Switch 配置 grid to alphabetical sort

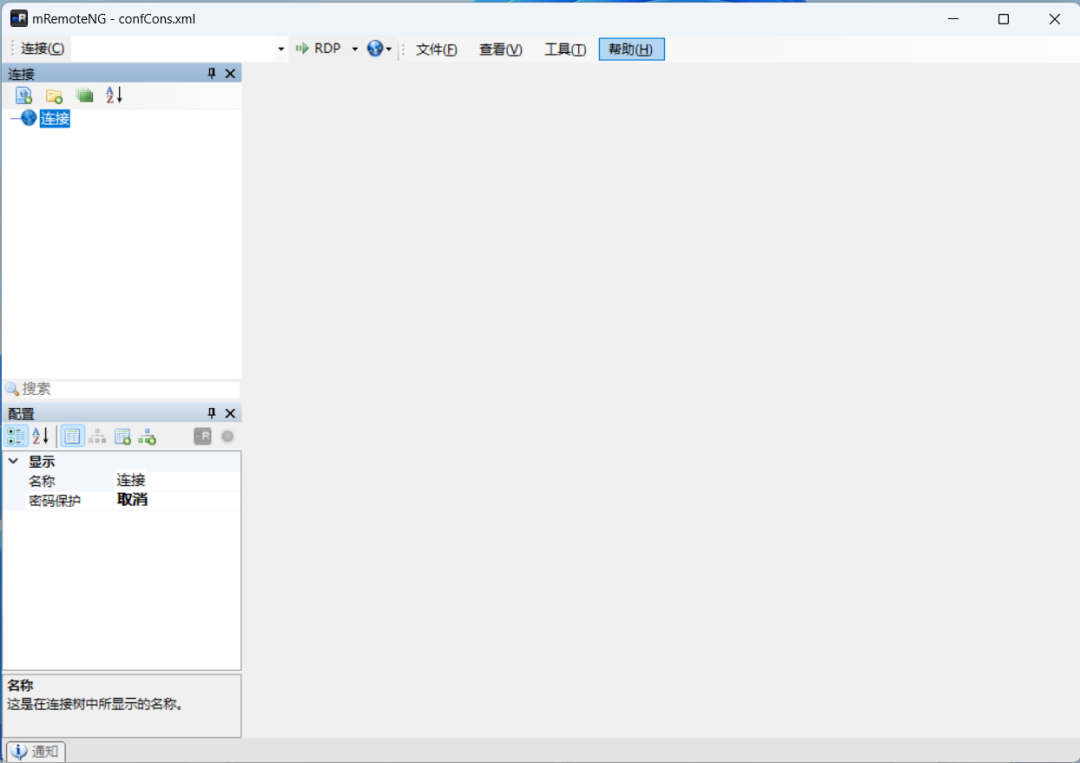[x=41, y=436]
